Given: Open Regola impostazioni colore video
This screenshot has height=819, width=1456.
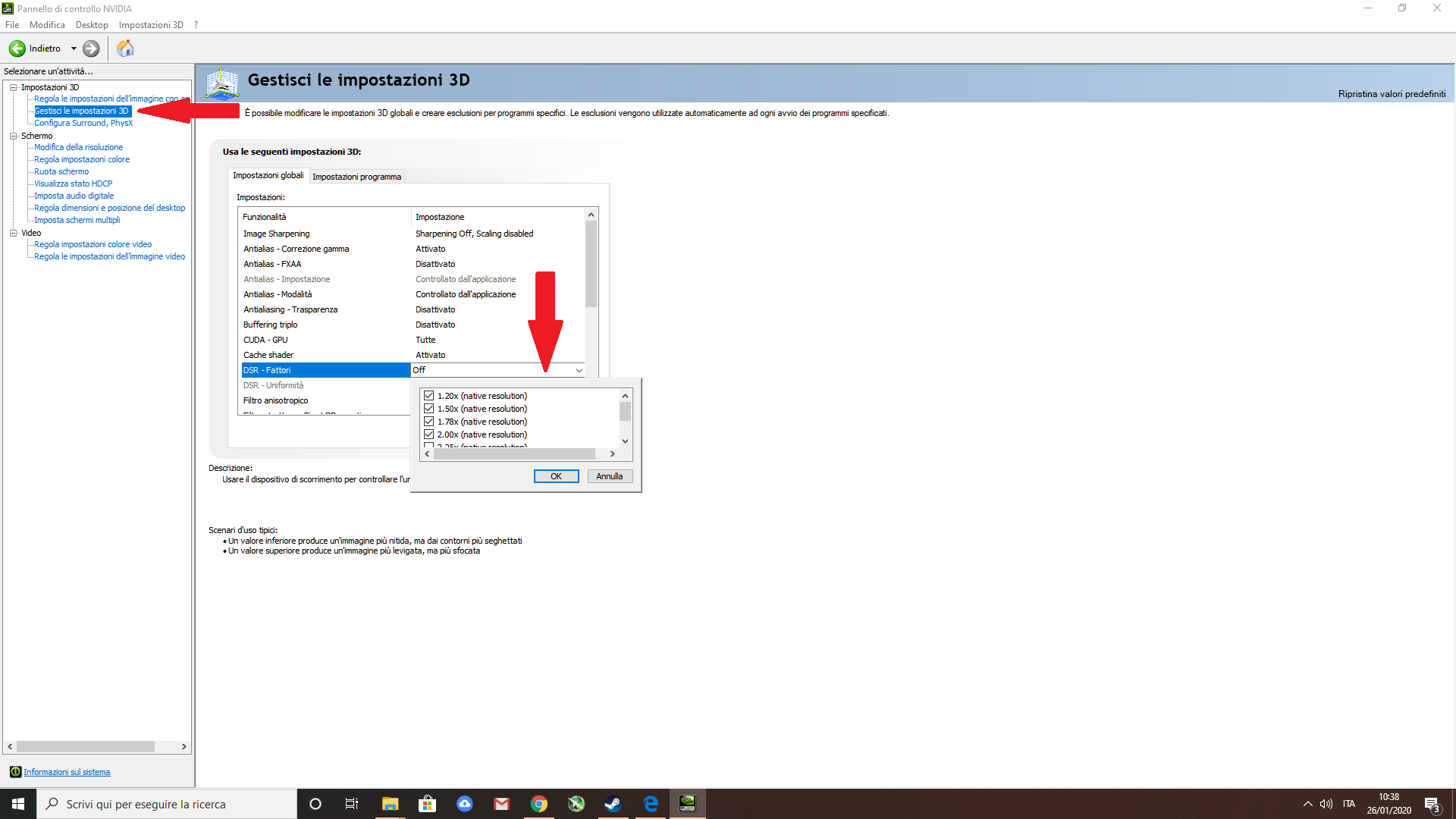Looking at the screenshot, I should (93, 244).
